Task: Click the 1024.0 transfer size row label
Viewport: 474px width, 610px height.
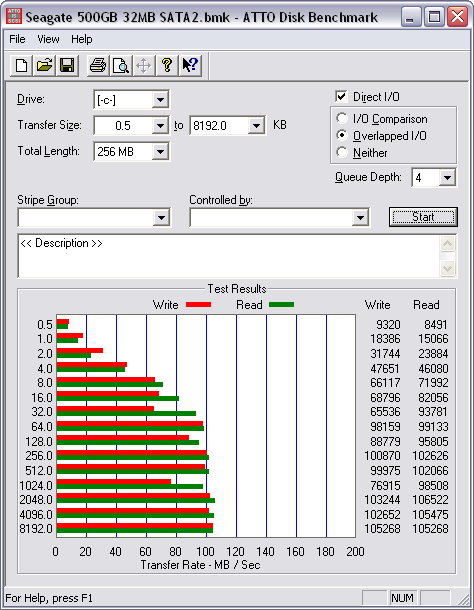Action: (36, 486)
